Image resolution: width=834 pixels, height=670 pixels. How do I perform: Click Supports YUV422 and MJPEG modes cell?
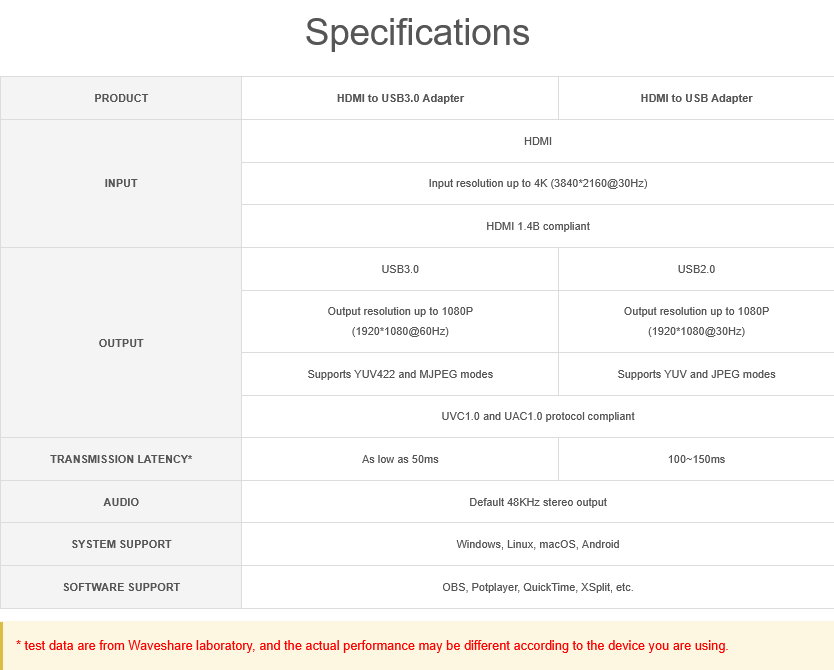tap(400, 374)
